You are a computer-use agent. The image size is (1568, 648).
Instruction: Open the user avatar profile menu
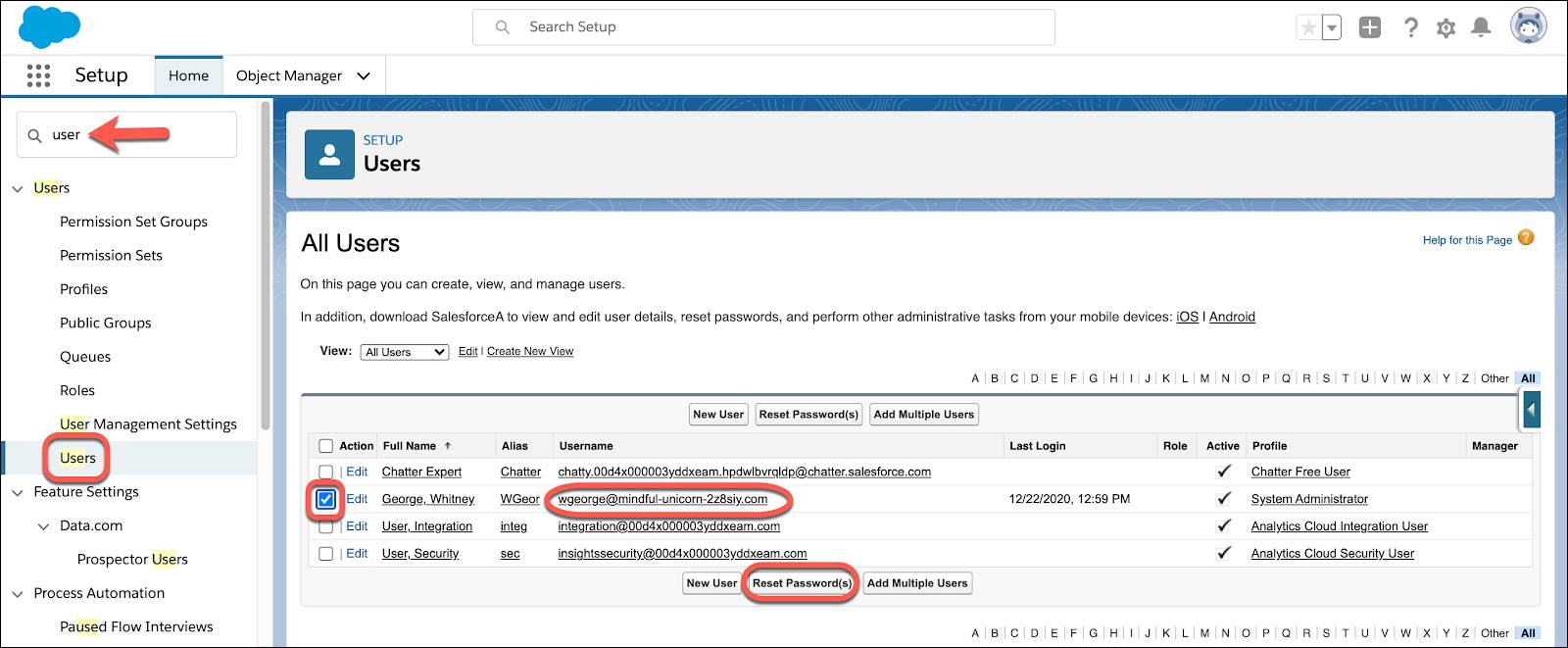pyautogui.click(x=1528, y=26)
